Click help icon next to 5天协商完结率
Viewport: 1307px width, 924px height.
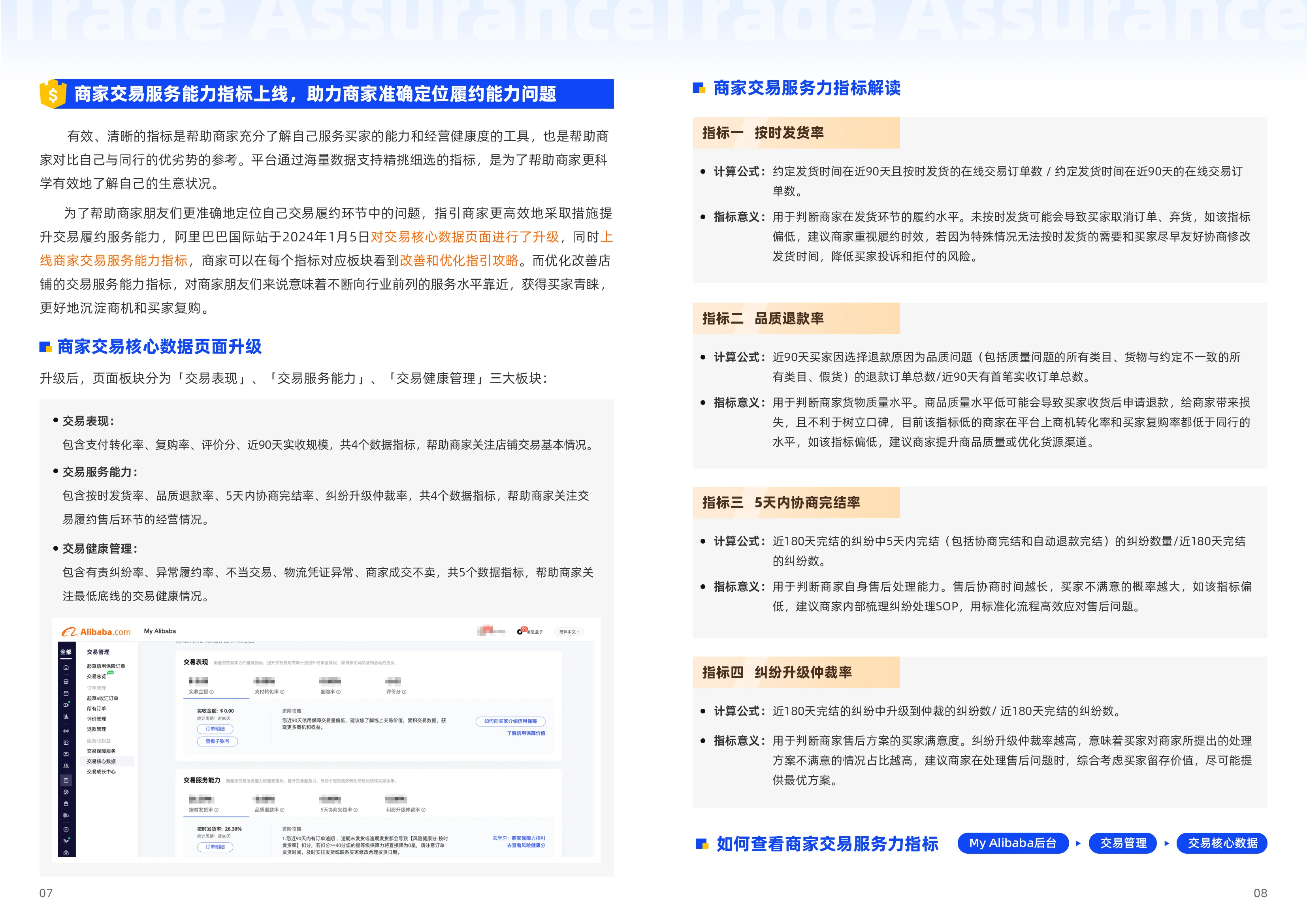point(355,809)
